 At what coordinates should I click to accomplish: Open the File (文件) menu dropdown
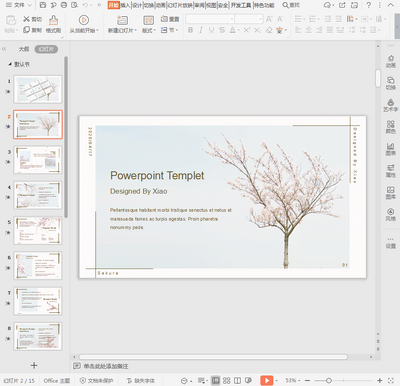click(19, 5)
